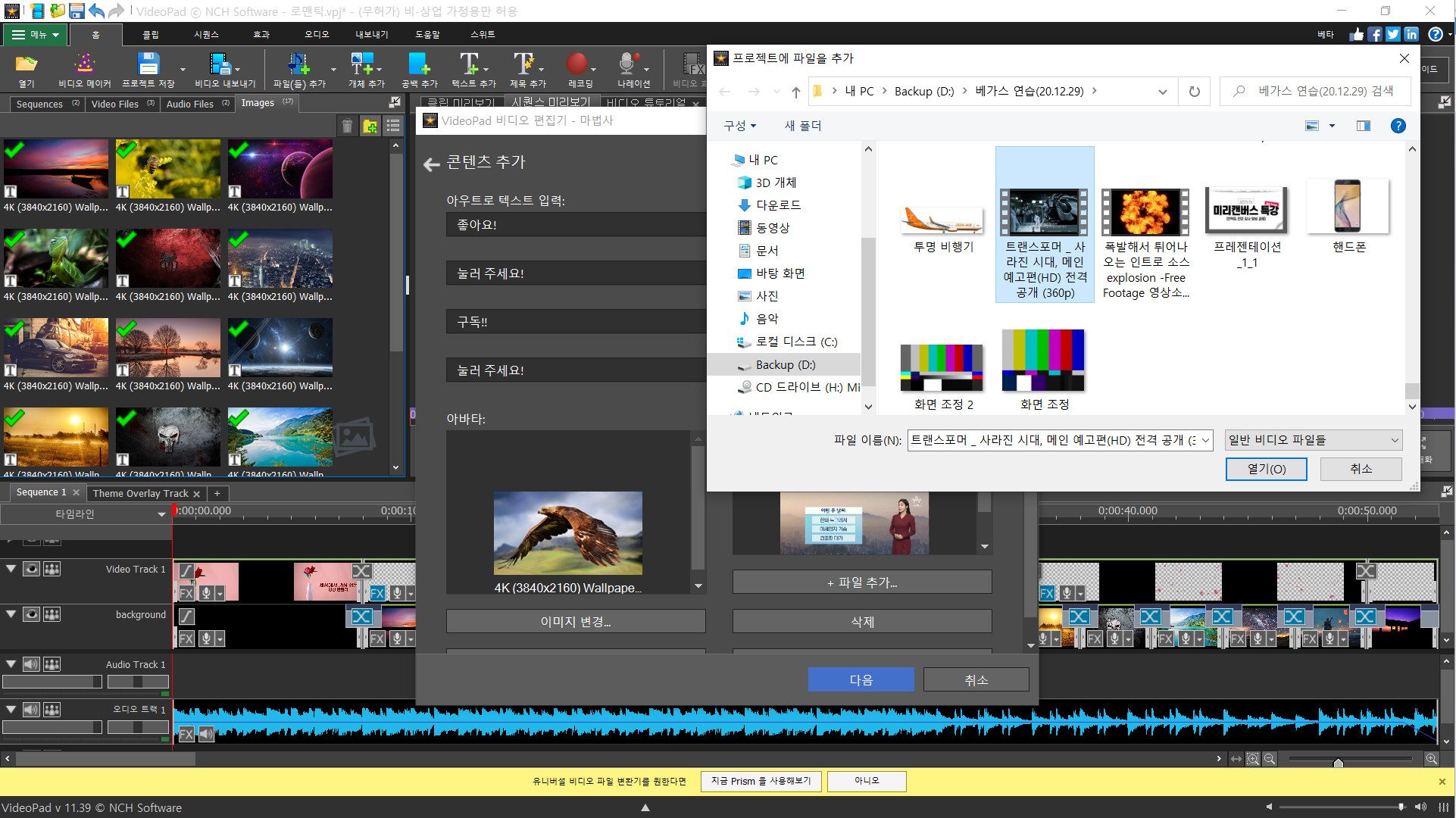This screenshot has width=1456, height=818.
Task: Click the 텍스트 추가 (Add Text) icon
Action: 470,64
